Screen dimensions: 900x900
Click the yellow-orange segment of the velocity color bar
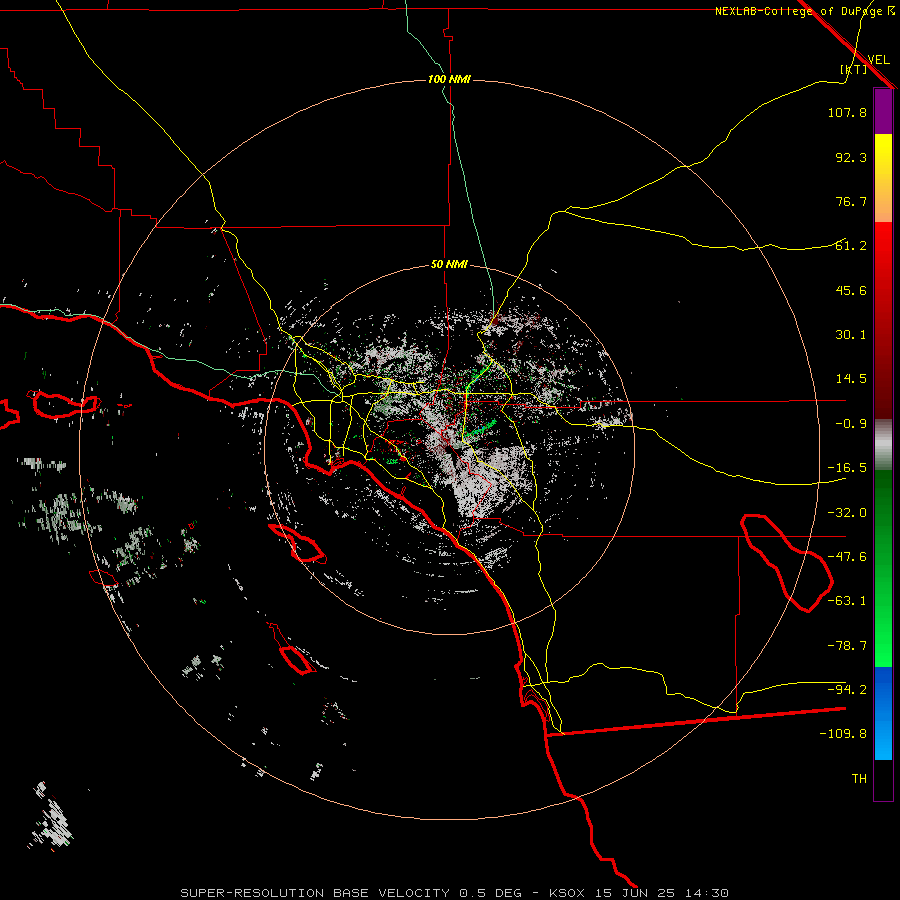tap(883, 178)
